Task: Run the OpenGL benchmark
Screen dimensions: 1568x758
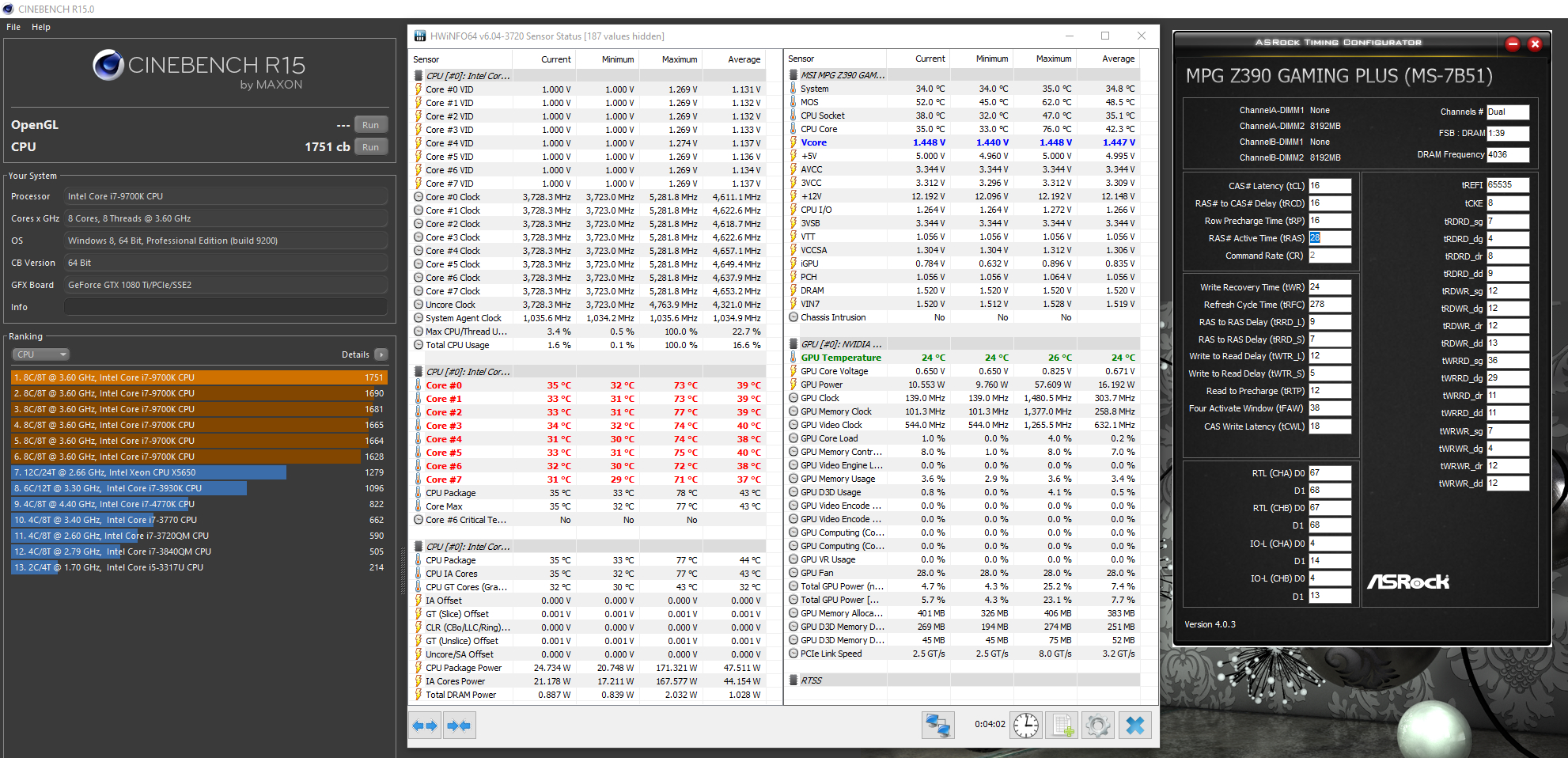Action: click(x=370, y=125)
